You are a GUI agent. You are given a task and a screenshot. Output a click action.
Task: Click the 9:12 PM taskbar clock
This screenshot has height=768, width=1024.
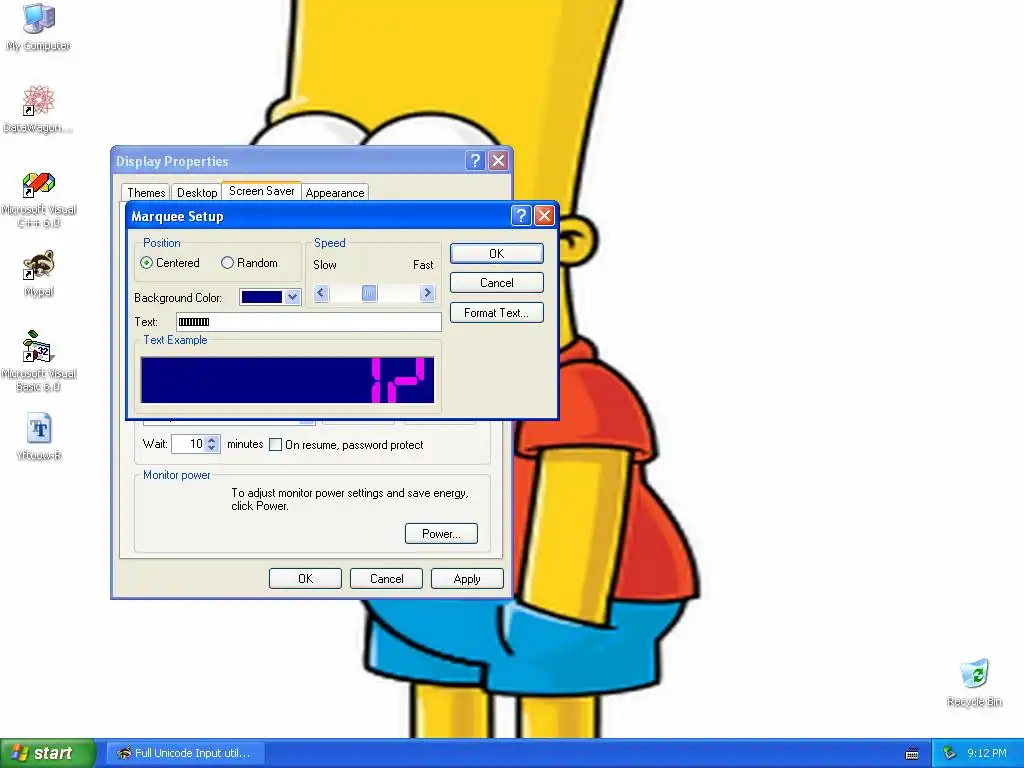click(x=986, y=753)
